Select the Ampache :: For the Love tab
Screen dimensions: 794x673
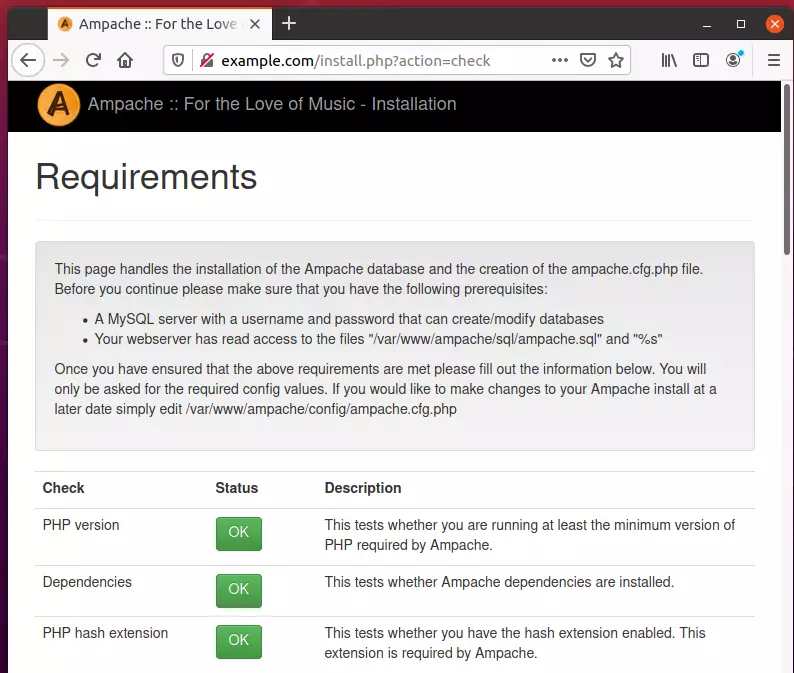[x=160, y=24]
